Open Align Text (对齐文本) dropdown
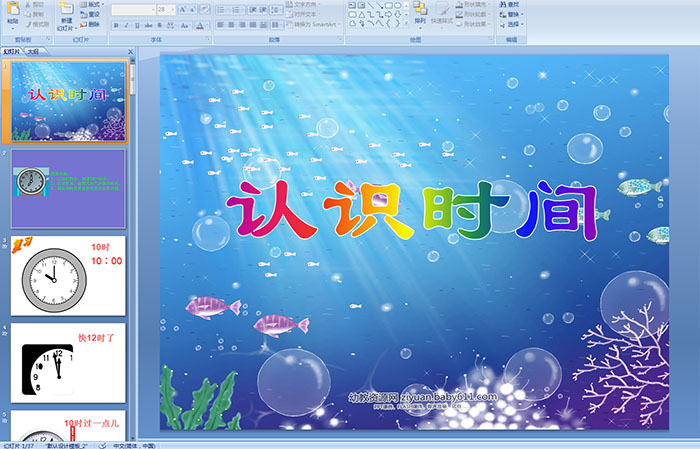Viewport: 700px width, 449px height. coord(304,14)
